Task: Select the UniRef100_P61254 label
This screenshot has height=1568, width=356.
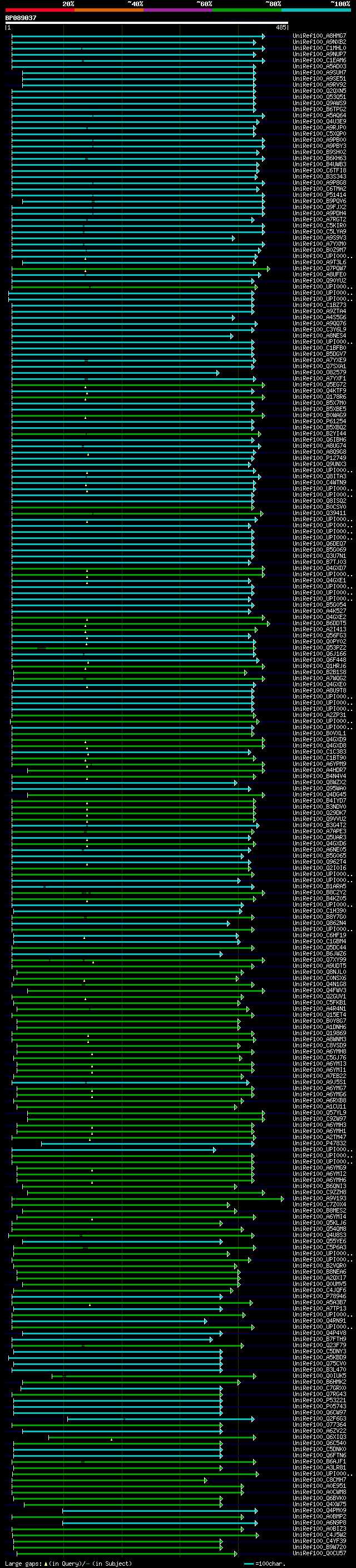Action: pyautogui.click(x=319, y=421)
